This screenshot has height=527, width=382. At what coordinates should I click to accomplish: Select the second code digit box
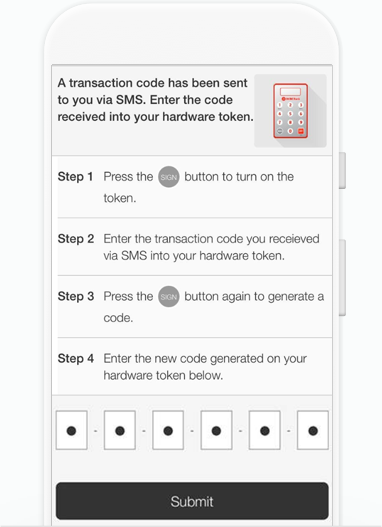(120, 430)
